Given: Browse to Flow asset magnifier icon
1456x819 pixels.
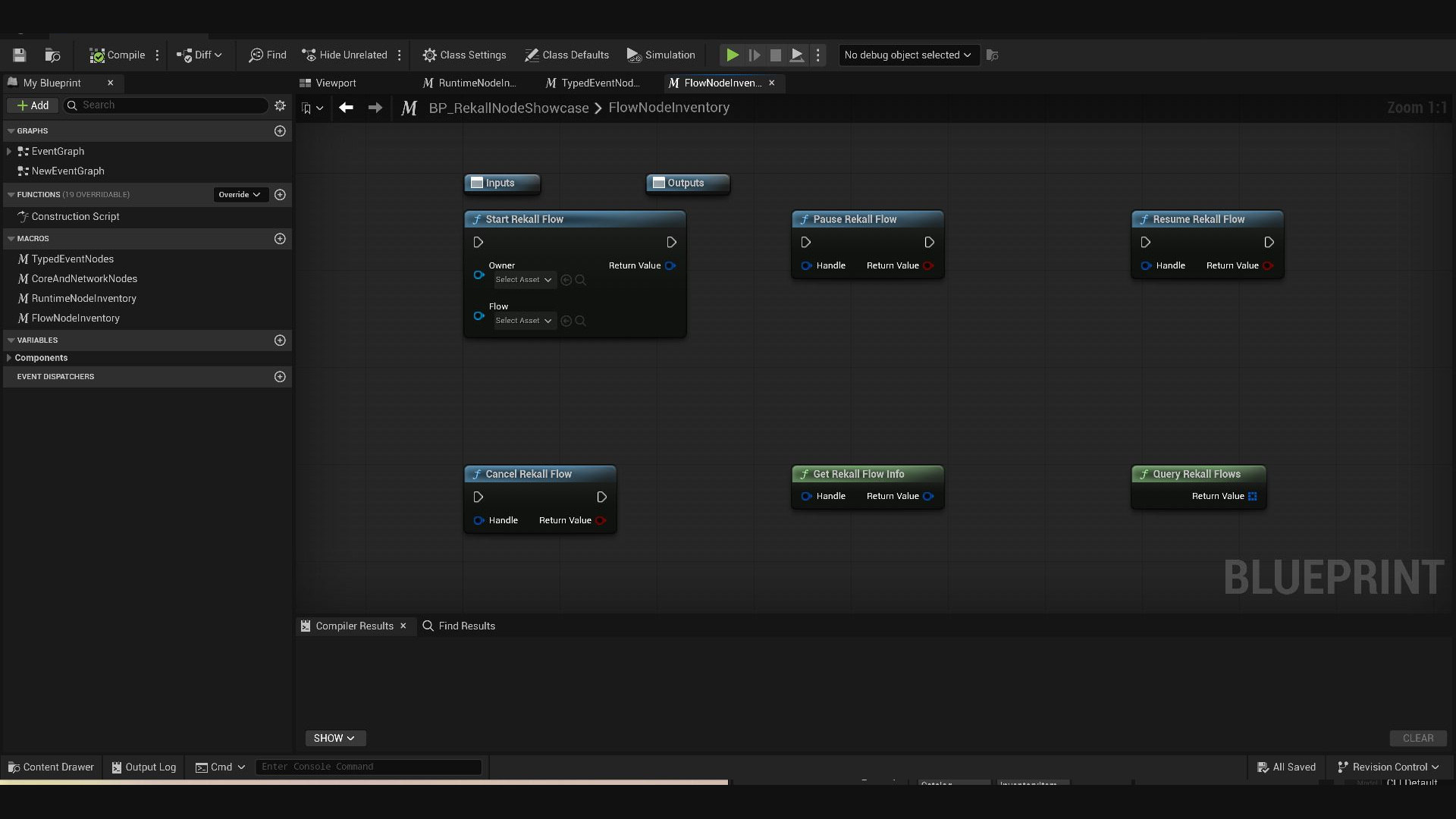Looking at the screenshot, I should (x=581, y=321).
